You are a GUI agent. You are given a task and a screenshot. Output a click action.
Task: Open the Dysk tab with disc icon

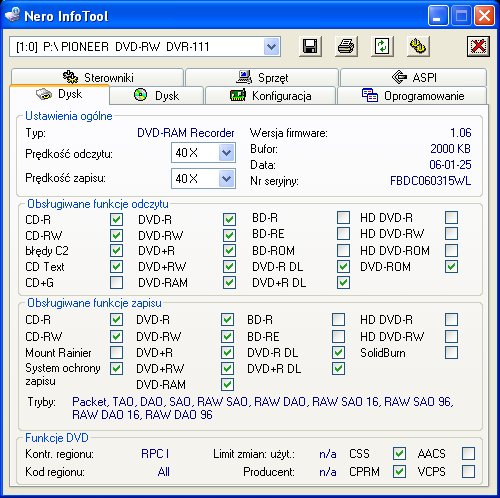(x=156, y=96)
